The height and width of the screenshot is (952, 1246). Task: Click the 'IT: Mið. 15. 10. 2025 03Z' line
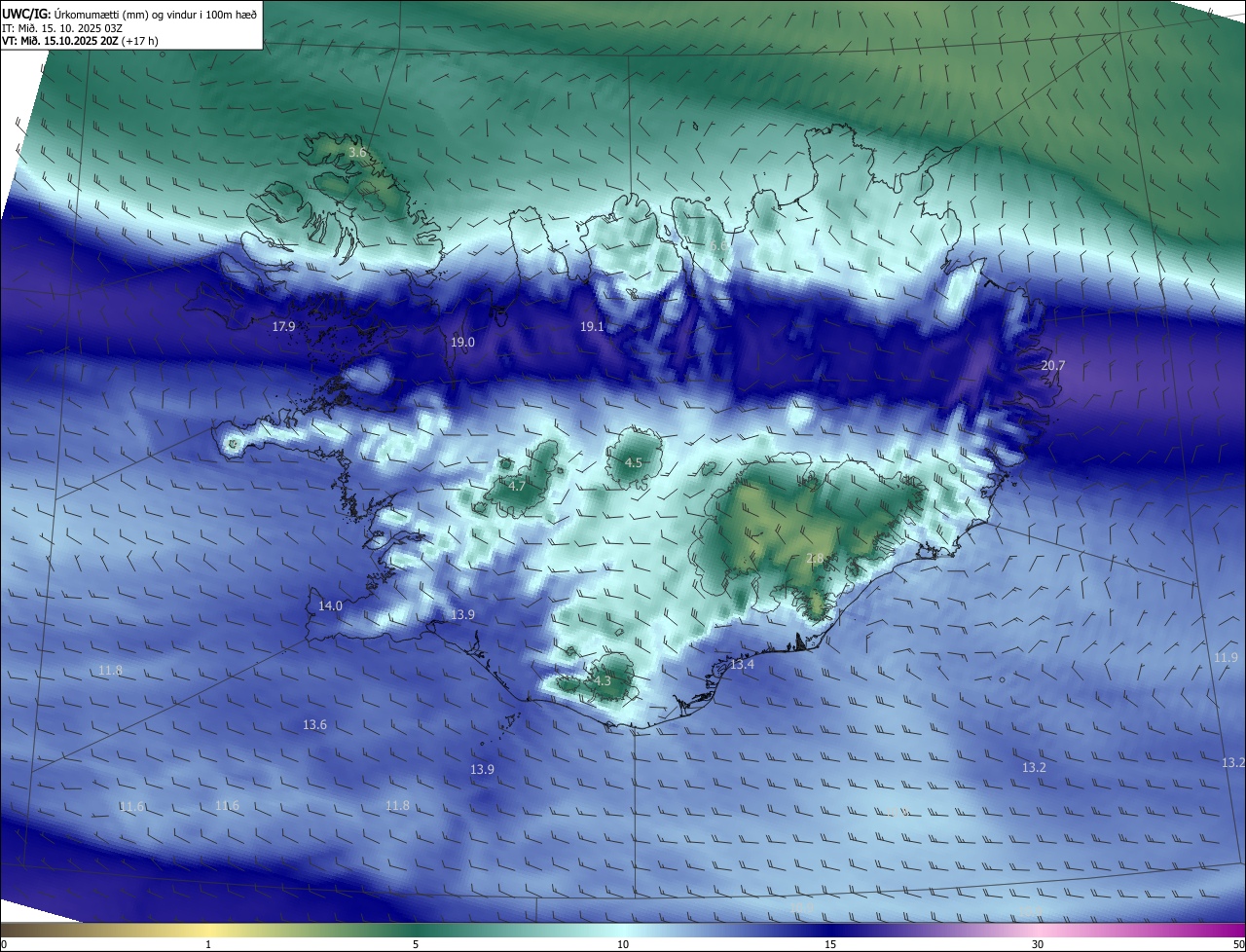pyautogui.click(x=62, y=28)
